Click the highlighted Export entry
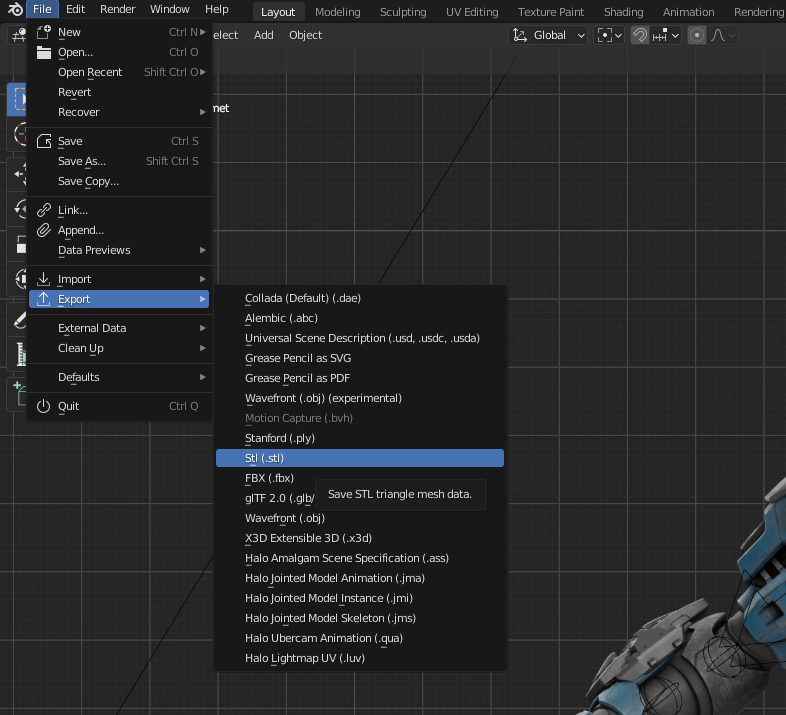 click(x=119, y=299)
